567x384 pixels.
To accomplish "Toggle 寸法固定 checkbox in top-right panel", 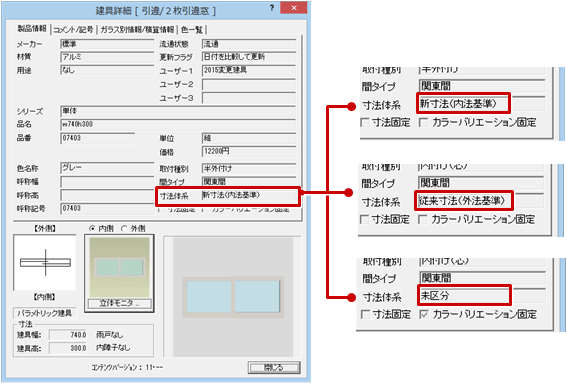I will (365, 123).
